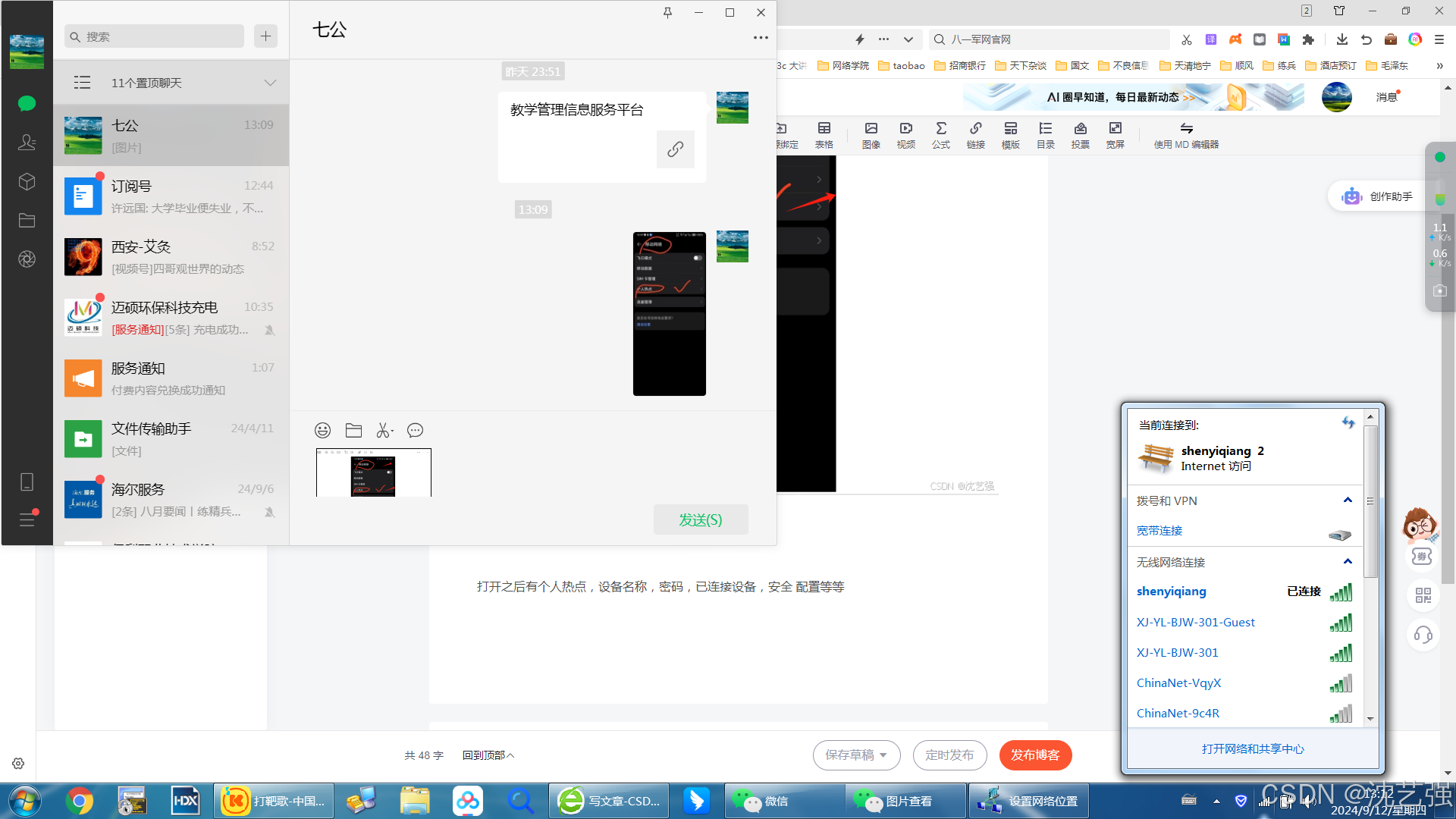Open WeChat favorites cube icon
The height and width of the screenshot is (819, 1456).
(x=27, y=182)
